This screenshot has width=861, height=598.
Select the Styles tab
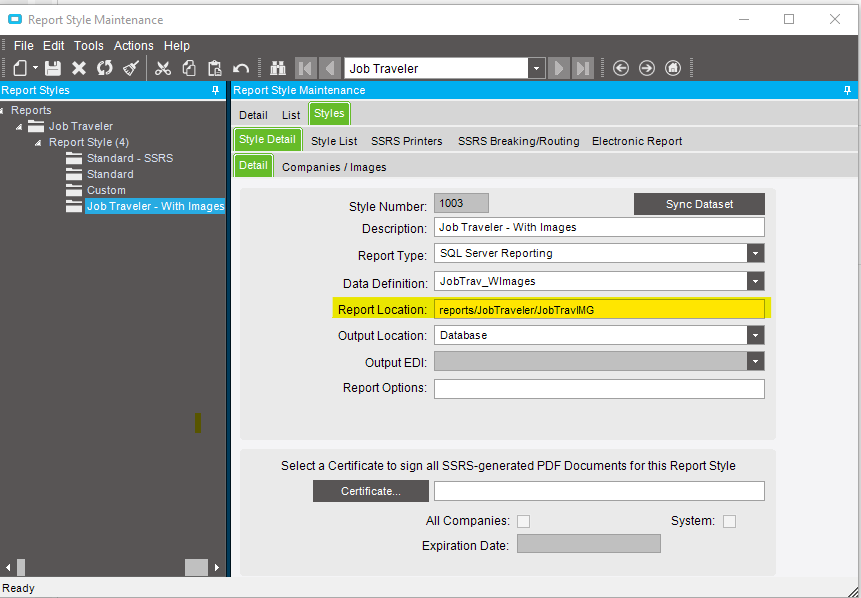click(x=329, y=114)
